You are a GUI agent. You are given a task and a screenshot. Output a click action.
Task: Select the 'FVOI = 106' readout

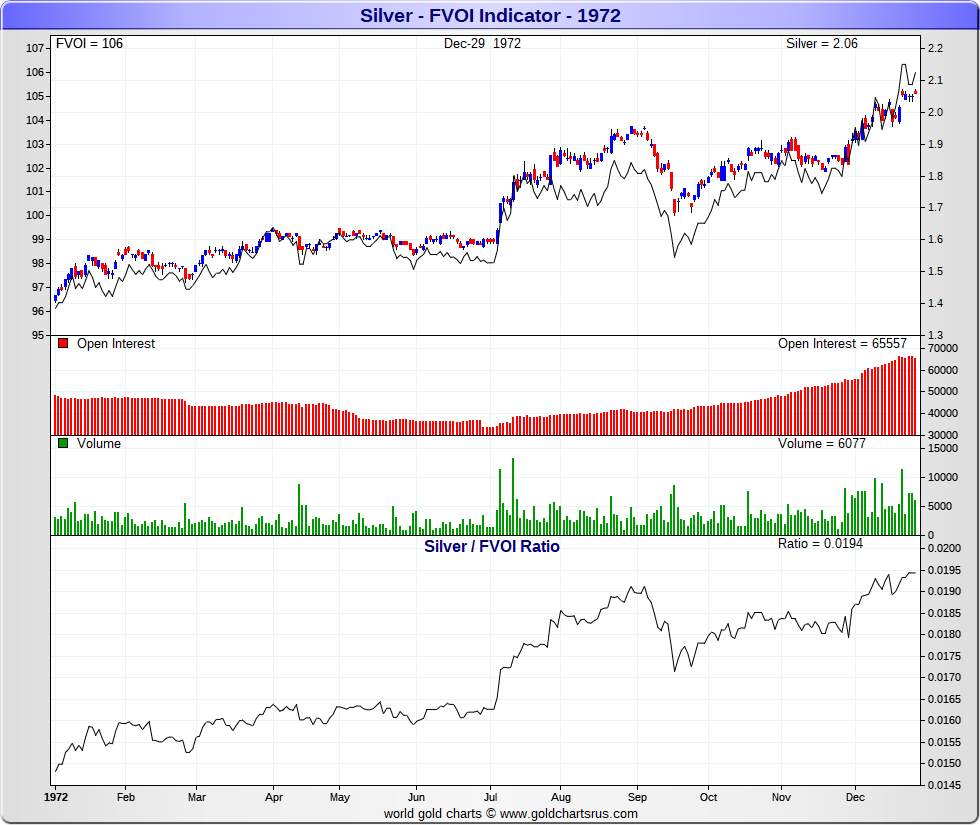coord(89,44)
